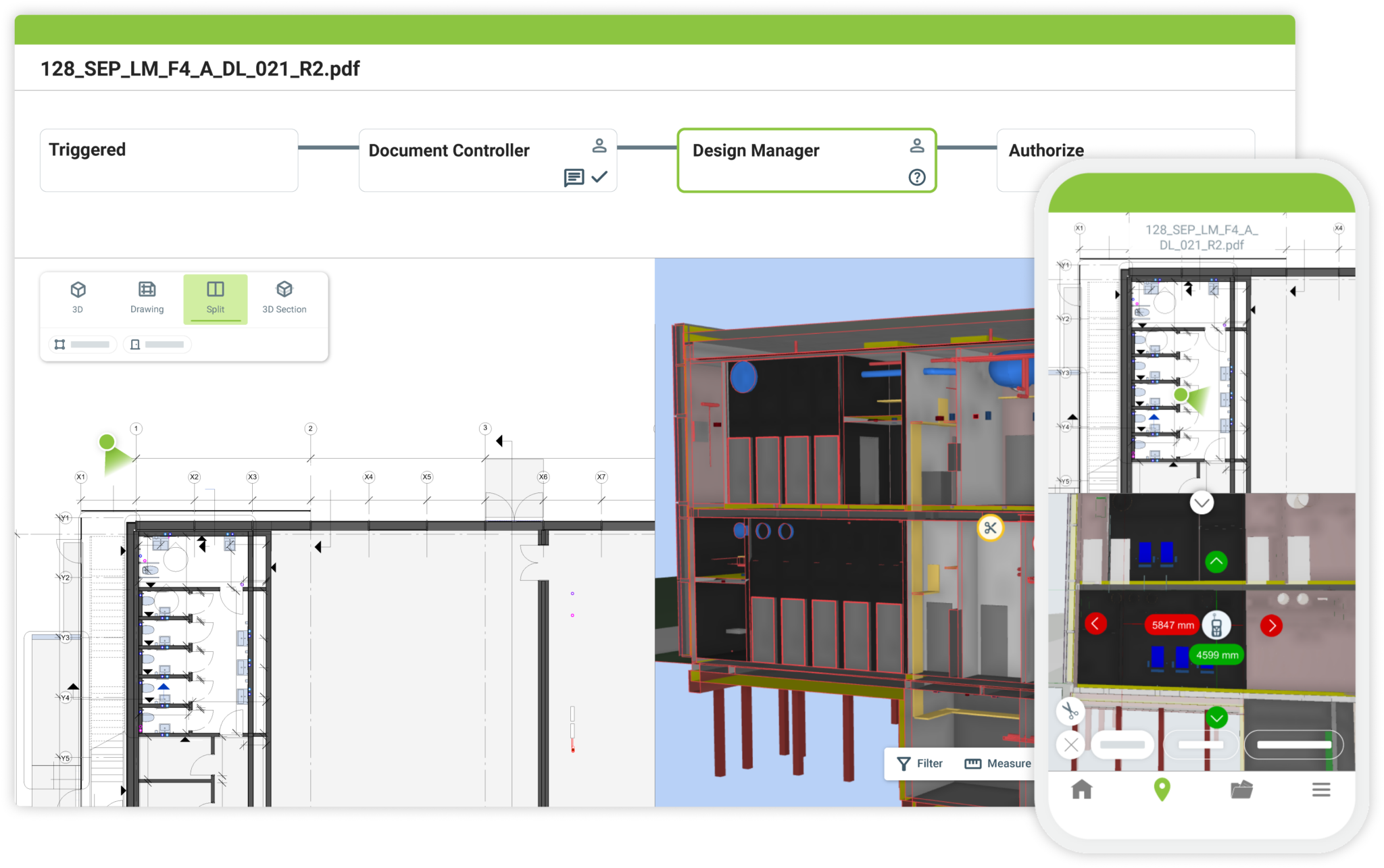Tap the 4599 mm measurement label
This screenshot has width=1384, height=868.
pos(1217,655)
